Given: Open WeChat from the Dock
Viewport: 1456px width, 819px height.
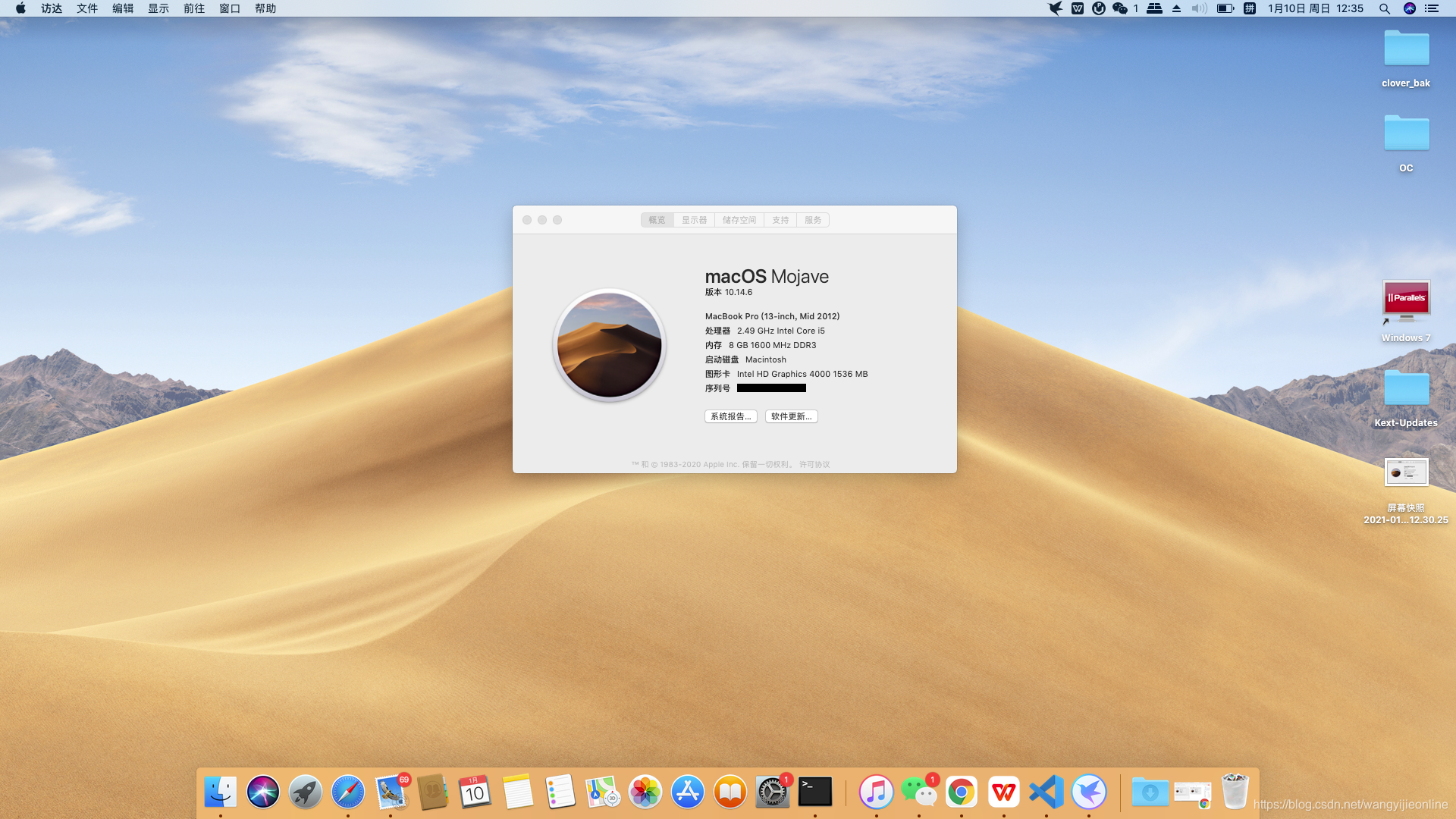Looking at the screenshot, I should click(918, 792).
